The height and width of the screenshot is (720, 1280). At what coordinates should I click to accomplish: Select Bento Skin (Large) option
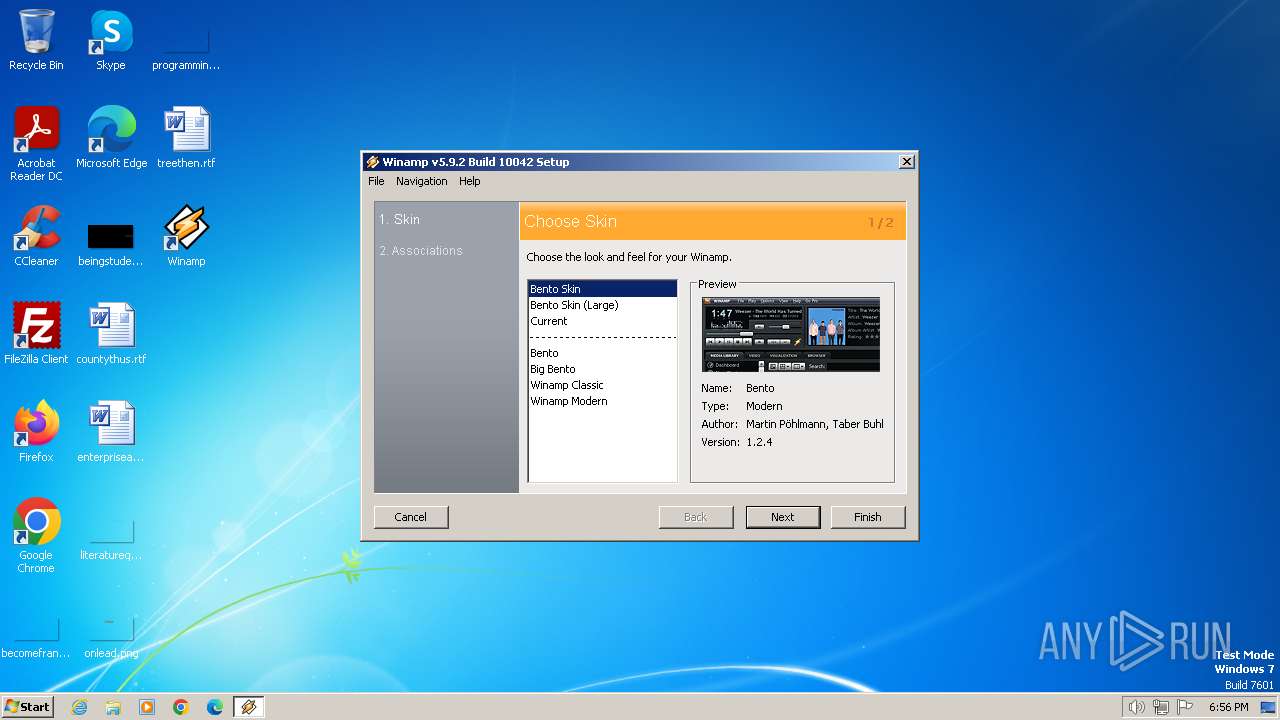click(x=602, y=305)
